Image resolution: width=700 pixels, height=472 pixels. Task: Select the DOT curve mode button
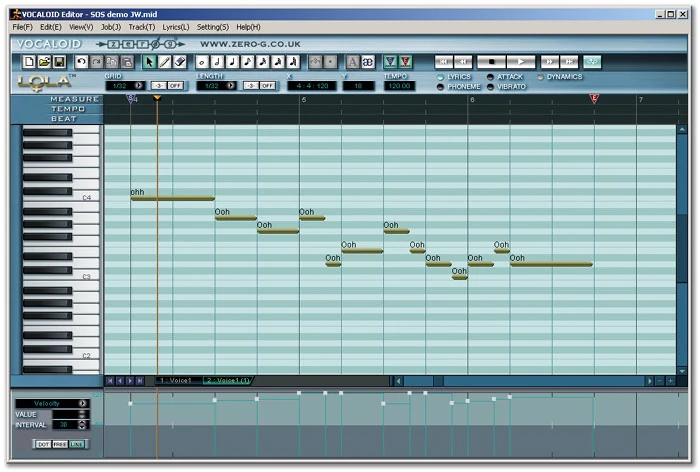pos(43,444)
